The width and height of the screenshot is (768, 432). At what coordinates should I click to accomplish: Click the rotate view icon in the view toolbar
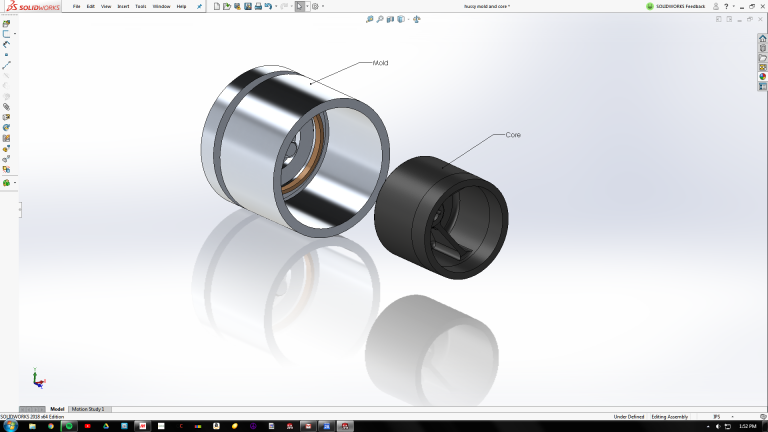[416, 19]
